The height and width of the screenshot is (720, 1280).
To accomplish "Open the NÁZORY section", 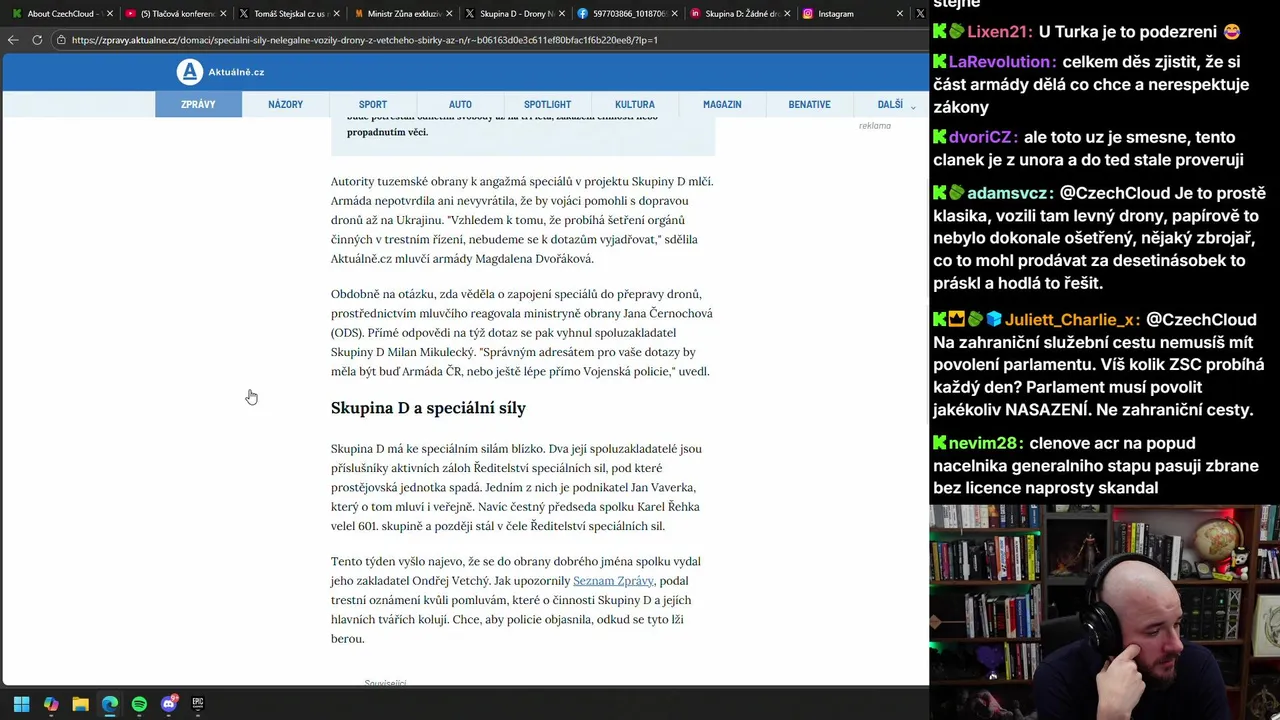I will (285, 104).
